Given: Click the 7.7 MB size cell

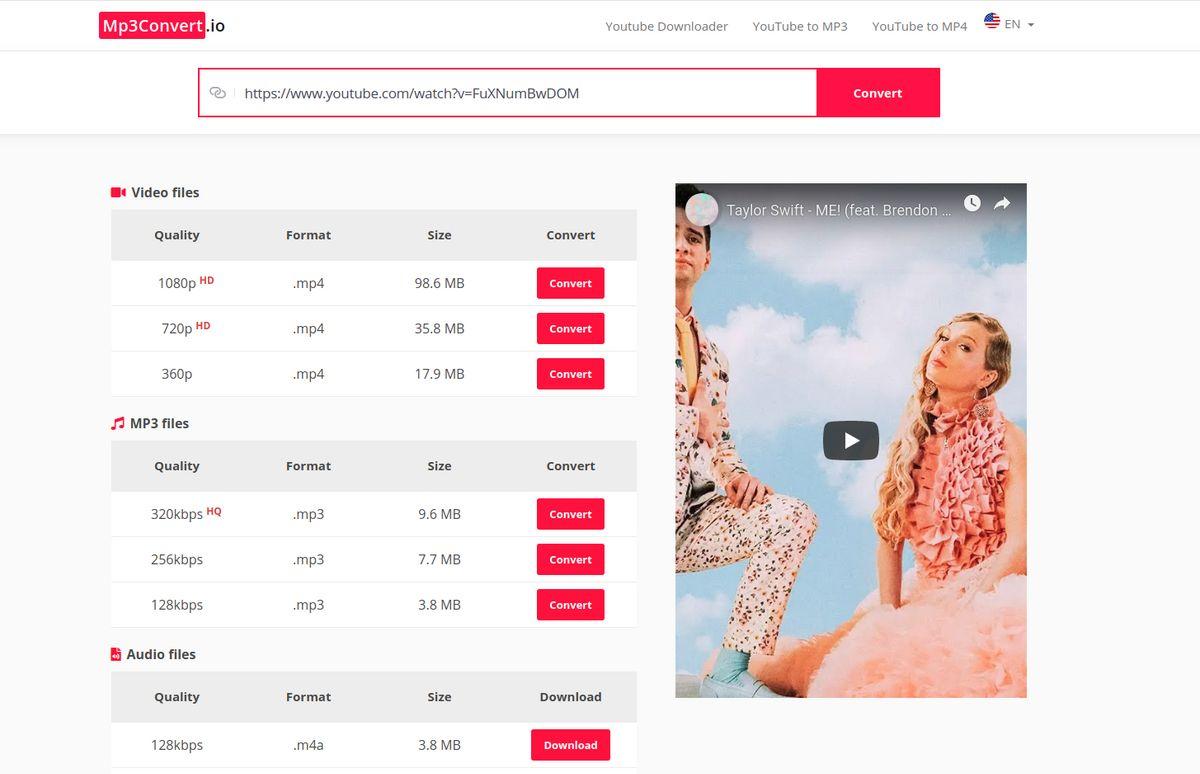Looking at the screenshot, I should tap(440, 560).
